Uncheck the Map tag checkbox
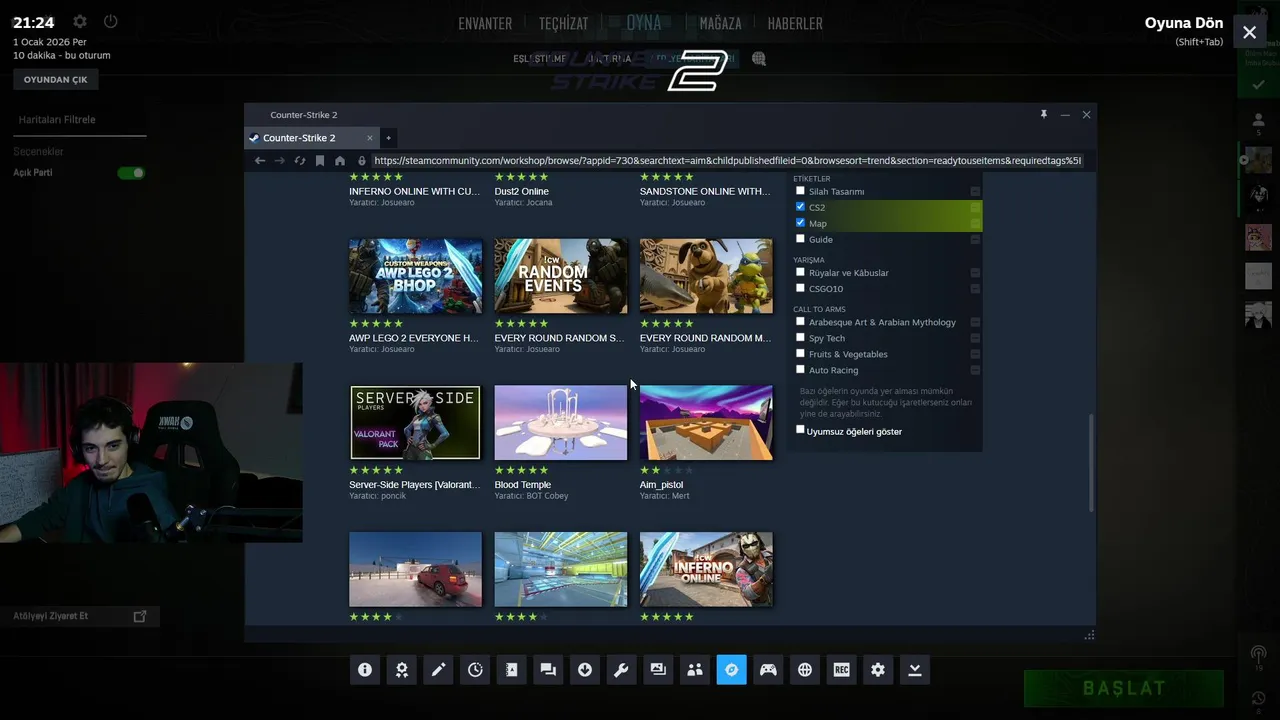 (800, 222)
